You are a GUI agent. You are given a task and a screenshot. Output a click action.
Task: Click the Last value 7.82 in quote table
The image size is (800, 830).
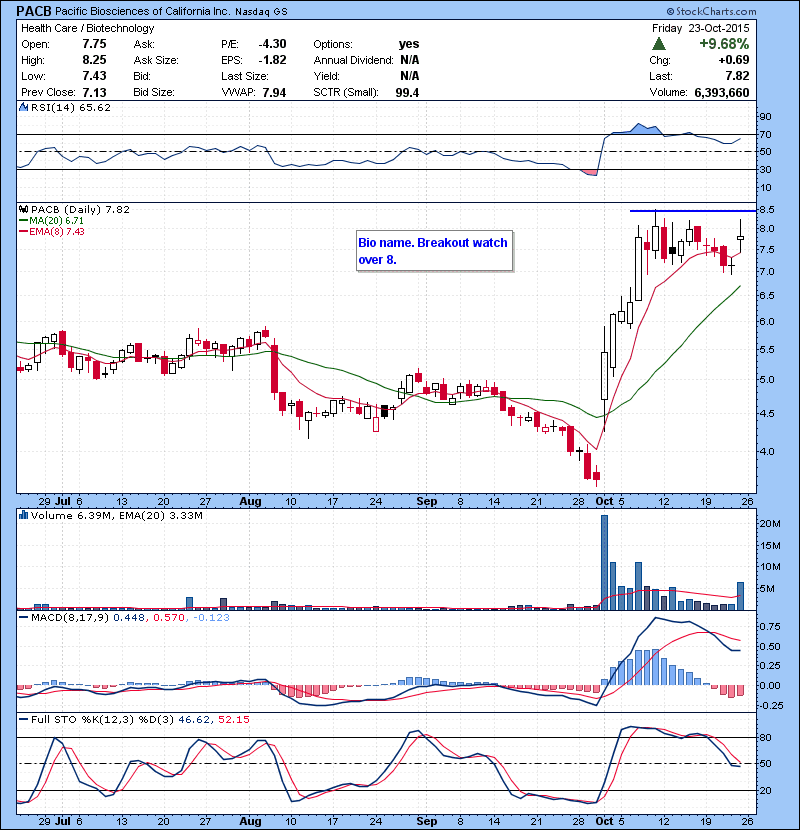pyautogui.click(x=737, y=76)
